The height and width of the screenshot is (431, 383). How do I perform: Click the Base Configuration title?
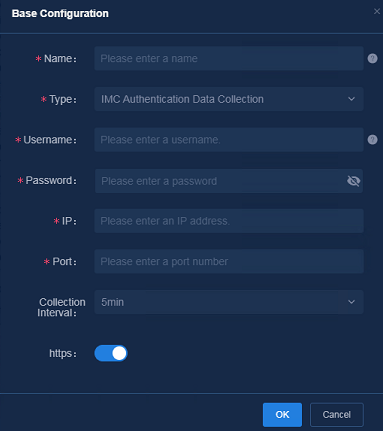60,14
